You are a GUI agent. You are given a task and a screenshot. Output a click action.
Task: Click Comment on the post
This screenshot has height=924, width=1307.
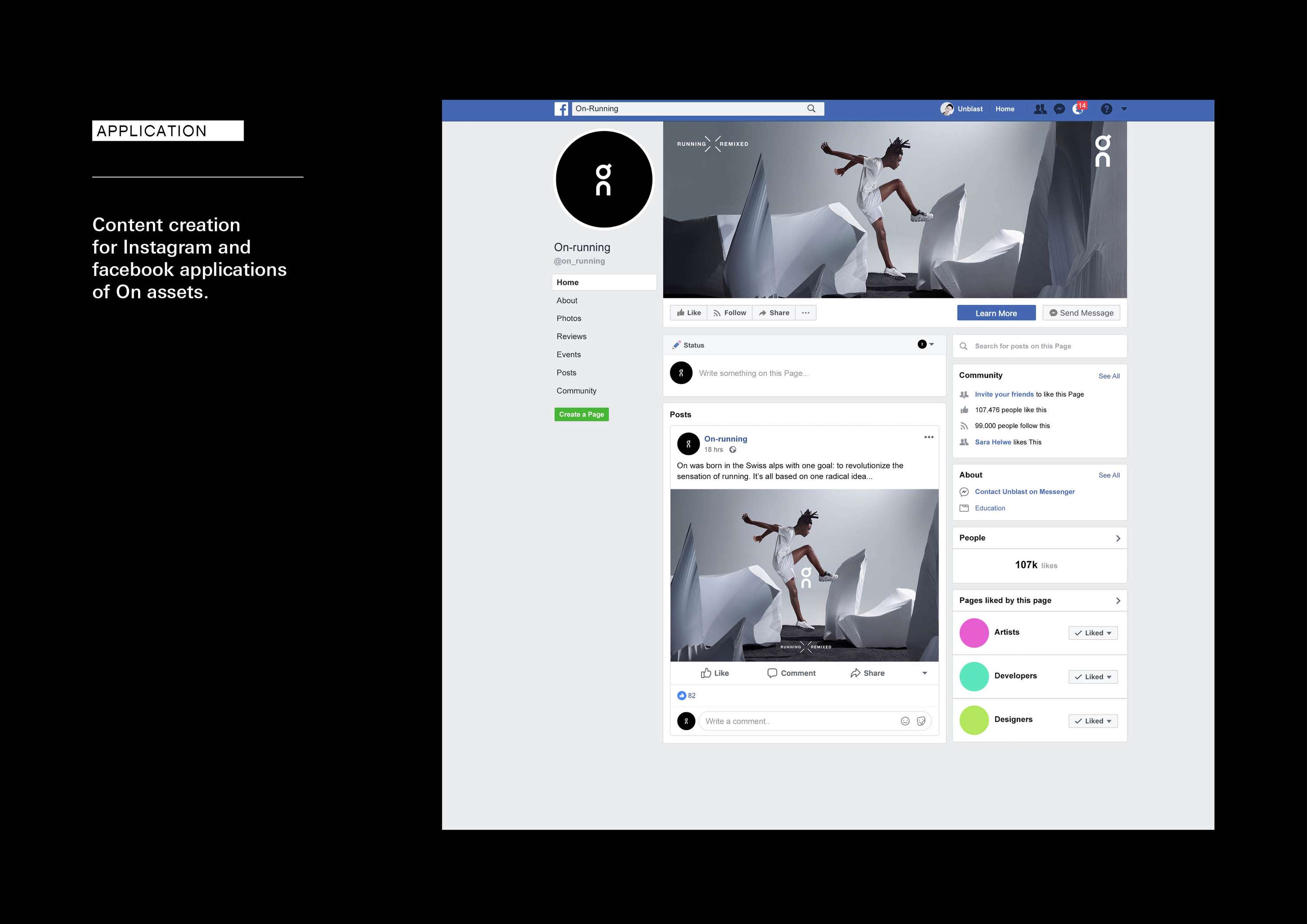(x=791, y=673)
